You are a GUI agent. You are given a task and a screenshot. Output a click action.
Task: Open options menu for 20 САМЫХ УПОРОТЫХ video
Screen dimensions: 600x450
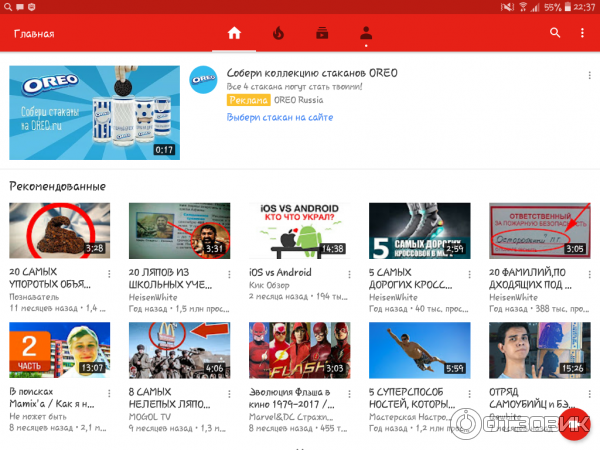point(109,273)
